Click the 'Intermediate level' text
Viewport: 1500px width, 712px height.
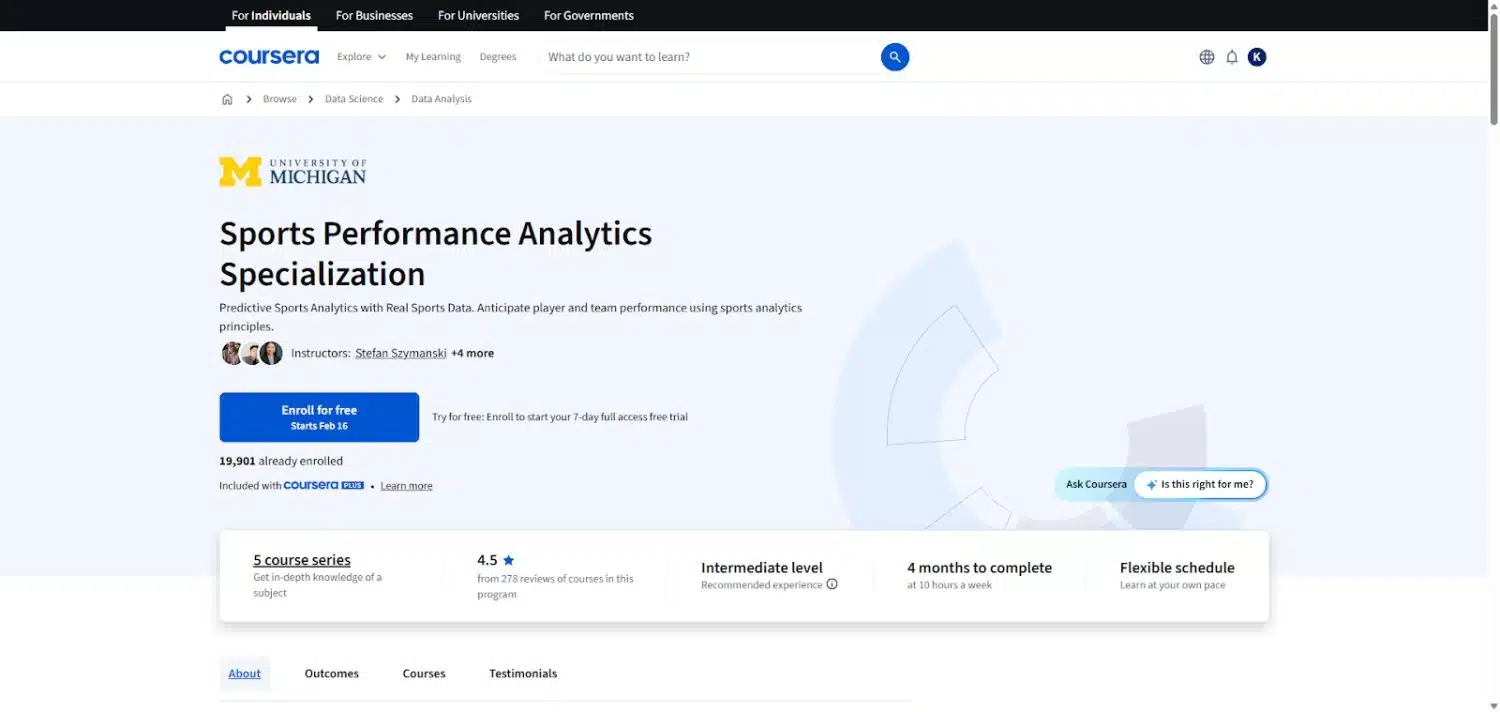762,567
